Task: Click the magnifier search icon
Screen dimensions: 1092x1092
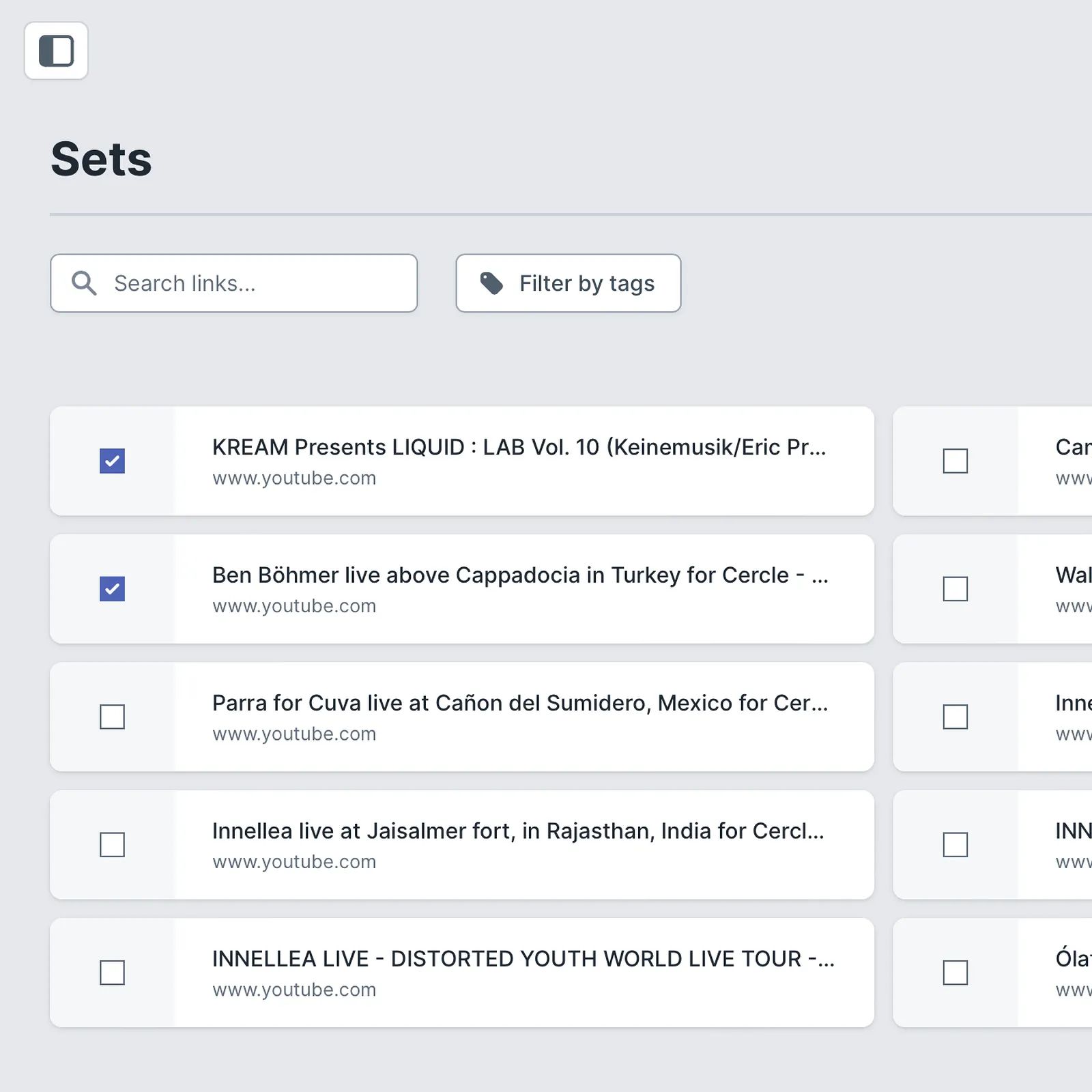Action: click(84, 283)
